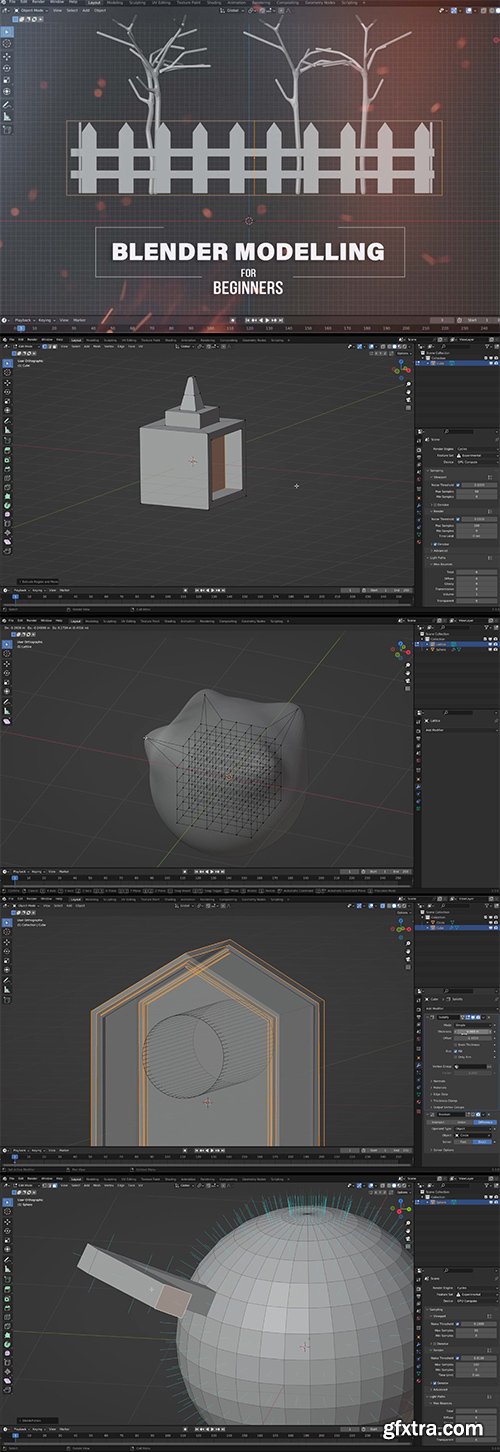Image resolution: width=500 pixels, height=1452 pixels.
Task: Click Union operation button in Boolean modifier
Action: (461, 1122)
